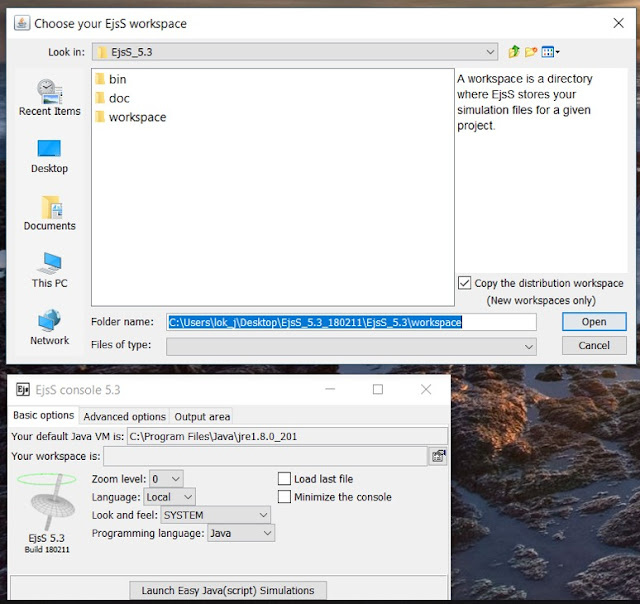The image size is (640, 604).
Task: Click the Open button
Action: (x=594, y=322)
